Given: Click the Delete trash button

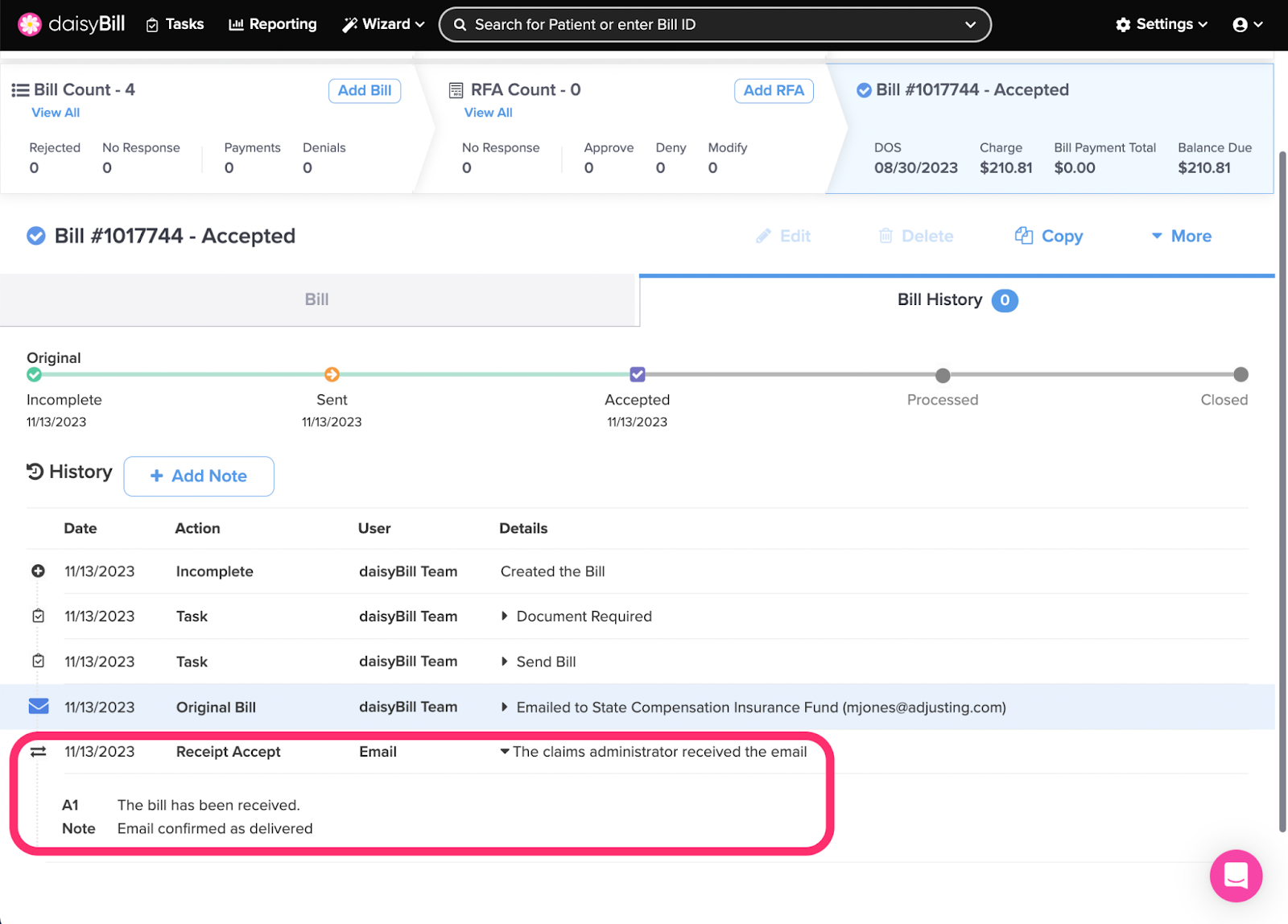Looking at the screenshot, I should (916, 236).
